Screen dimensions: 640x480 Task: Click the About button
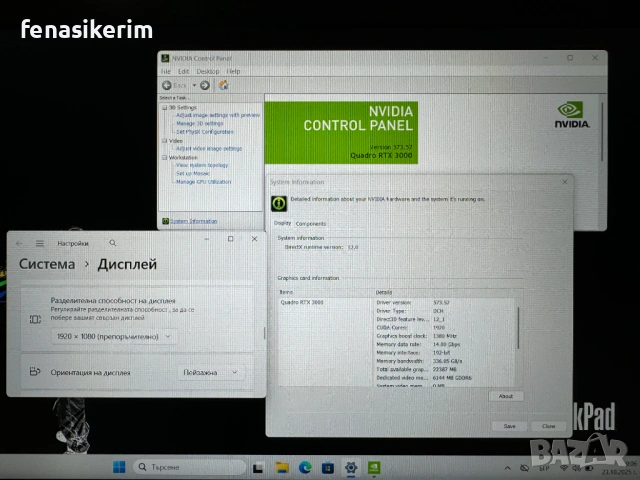(506, 396)
